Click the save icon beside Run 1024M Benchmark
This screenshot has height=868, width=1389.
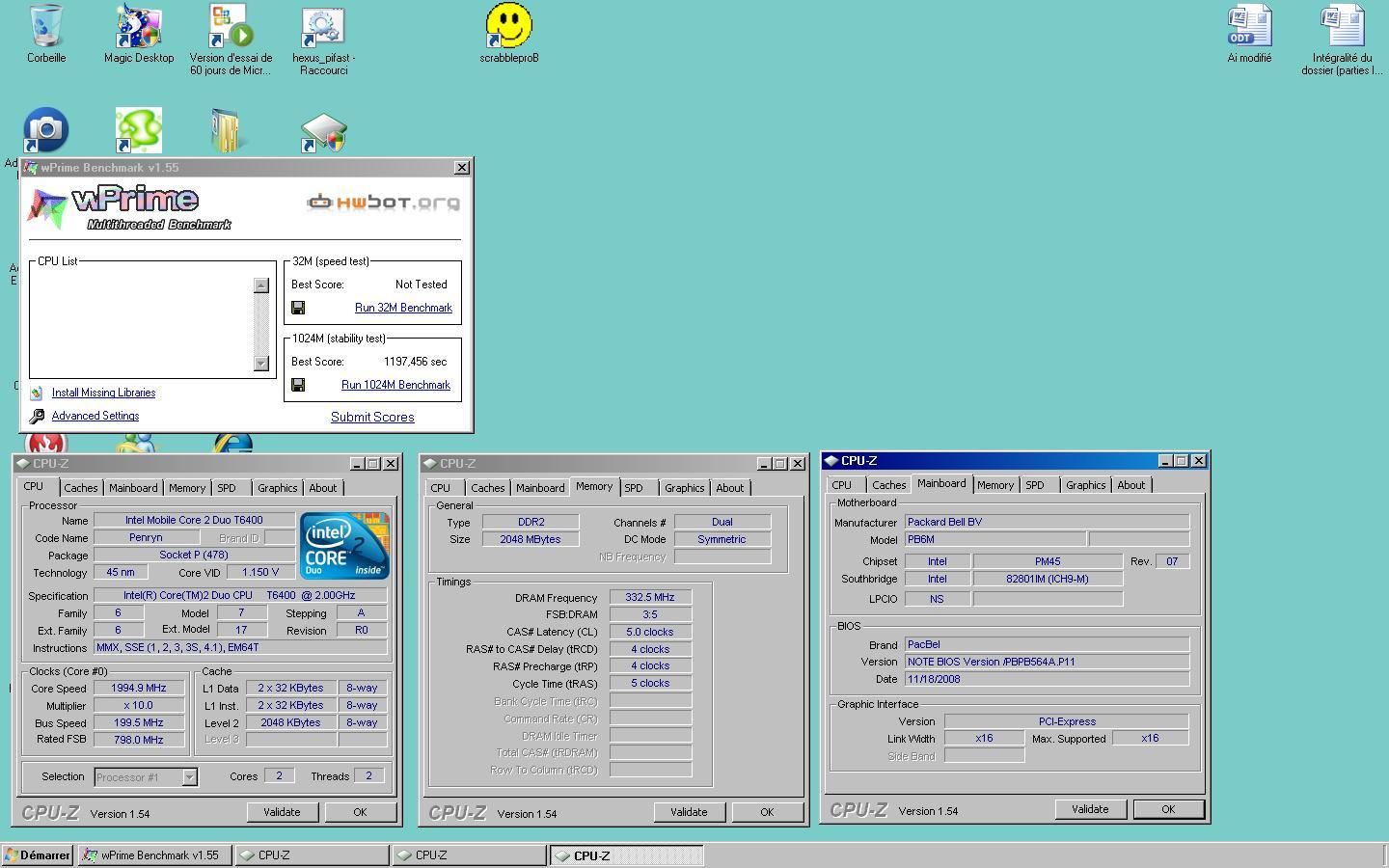[x=298, y=385]
